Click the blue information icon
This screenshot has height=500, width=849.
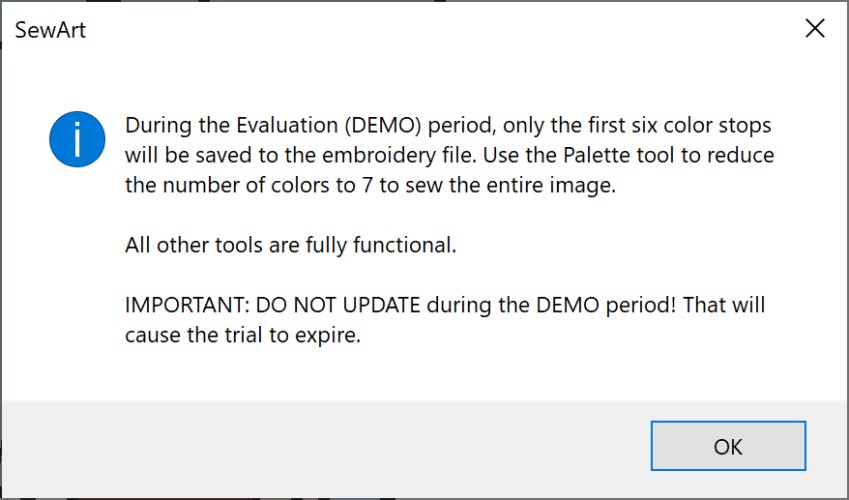click(77, 139)
